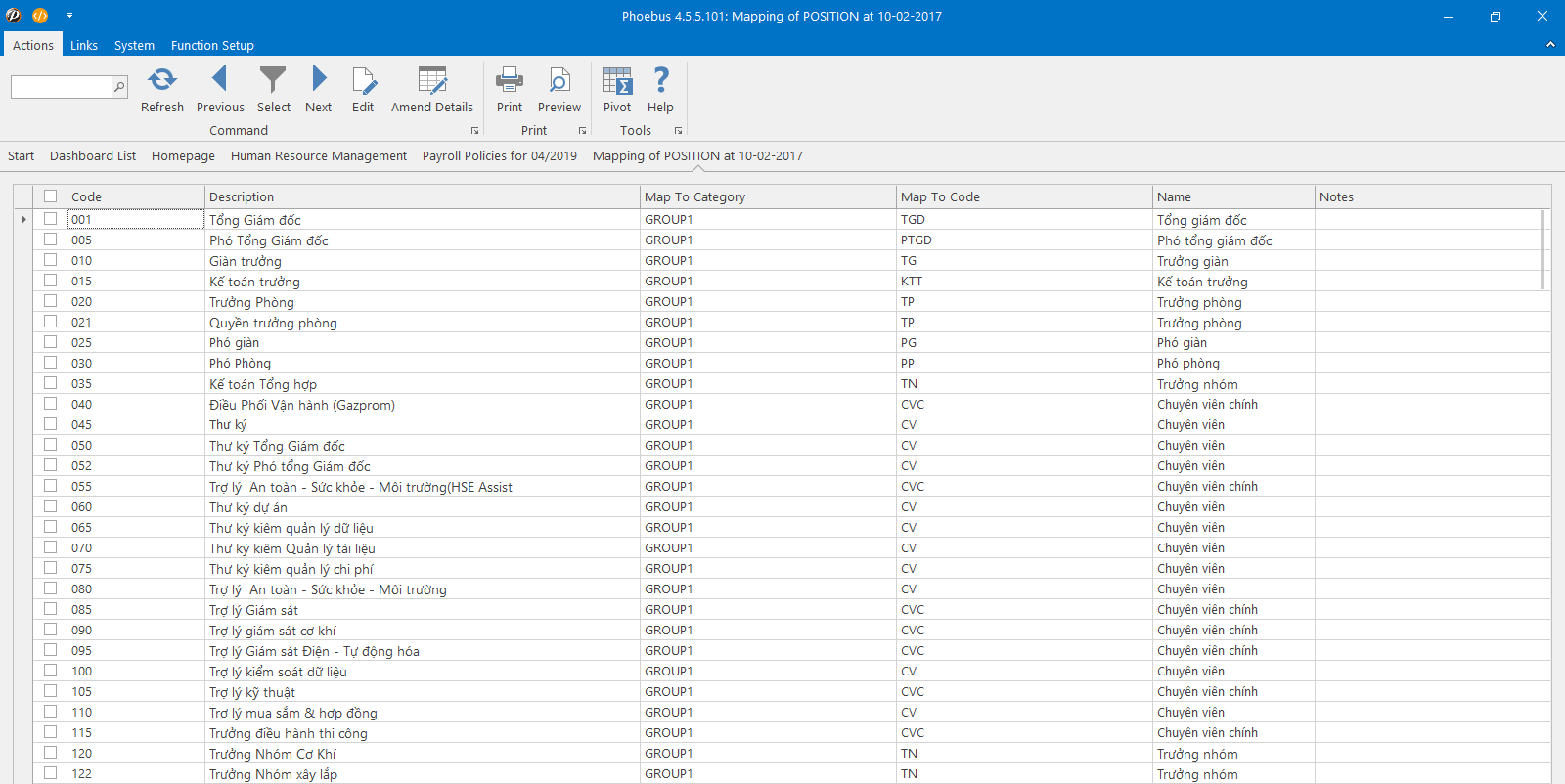Switch to Human Resource Management tab

[319, 155]
